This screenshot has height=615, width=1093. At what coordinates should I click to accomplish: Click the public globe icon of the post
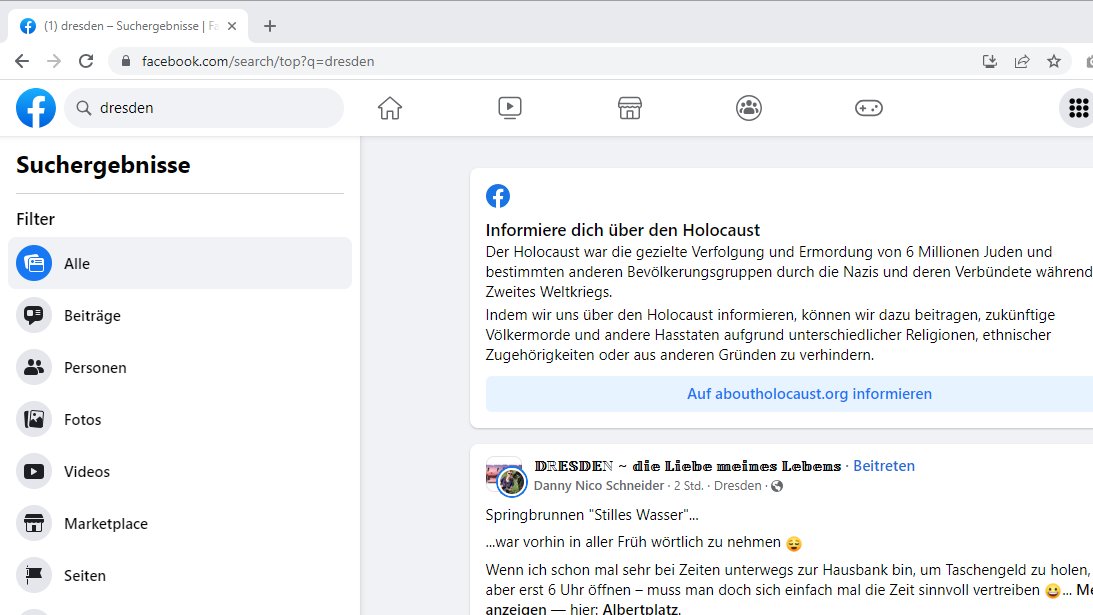coord(777,486)
